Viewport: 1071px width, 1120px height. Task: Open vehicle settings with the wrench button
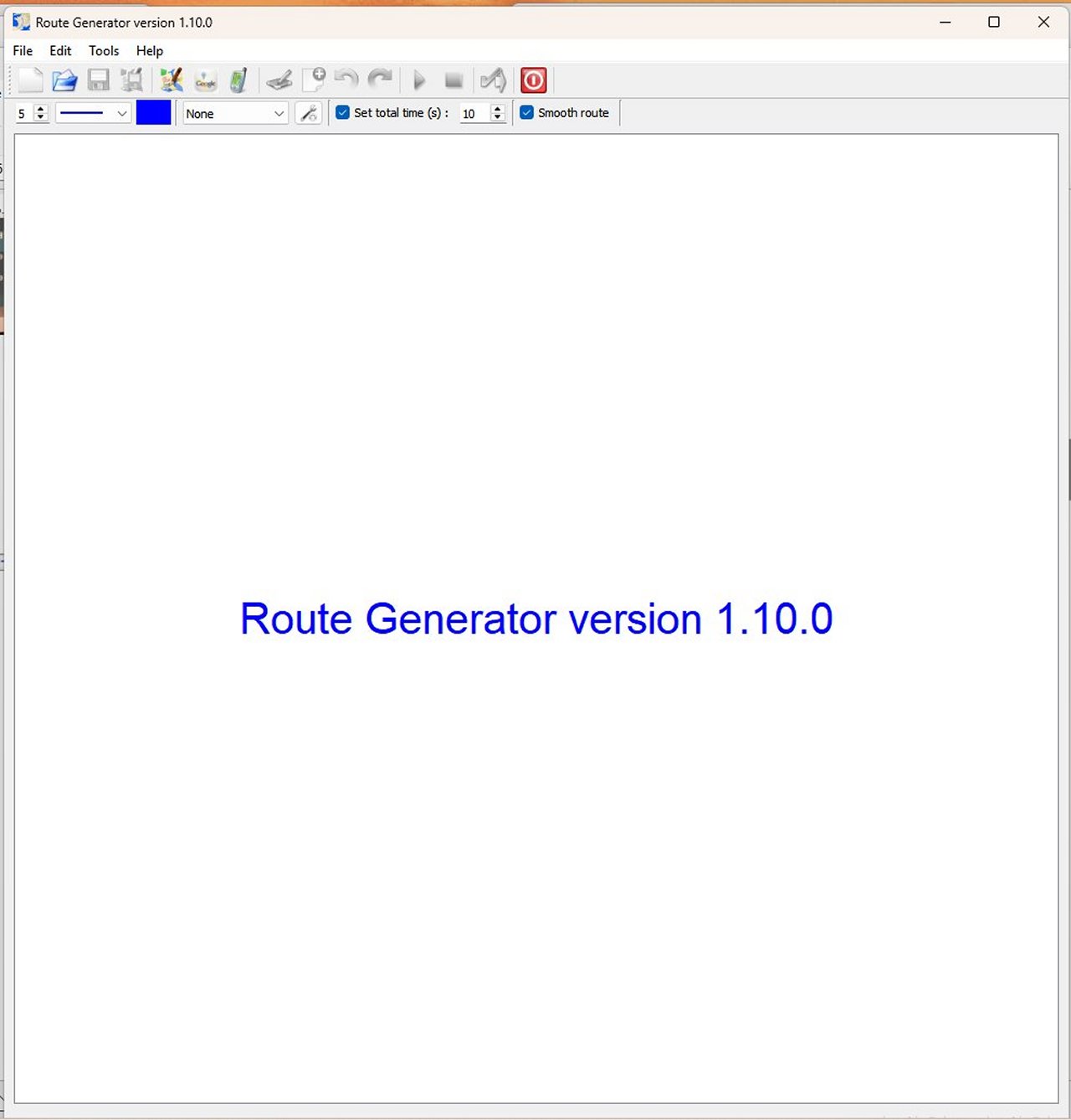point(309,113)
